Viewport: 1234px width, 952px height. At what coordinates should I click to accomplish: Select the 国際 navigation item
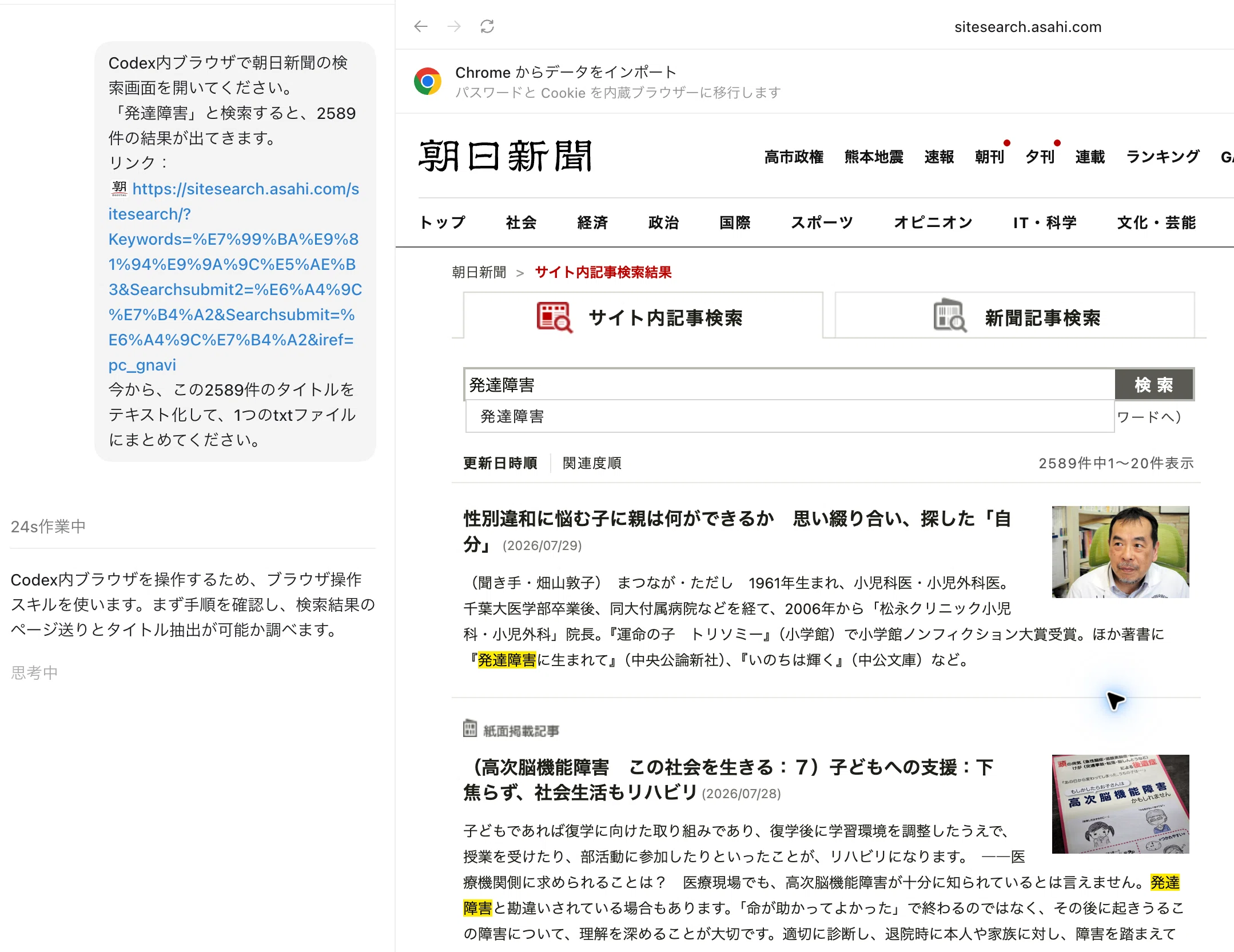point(735,222)
